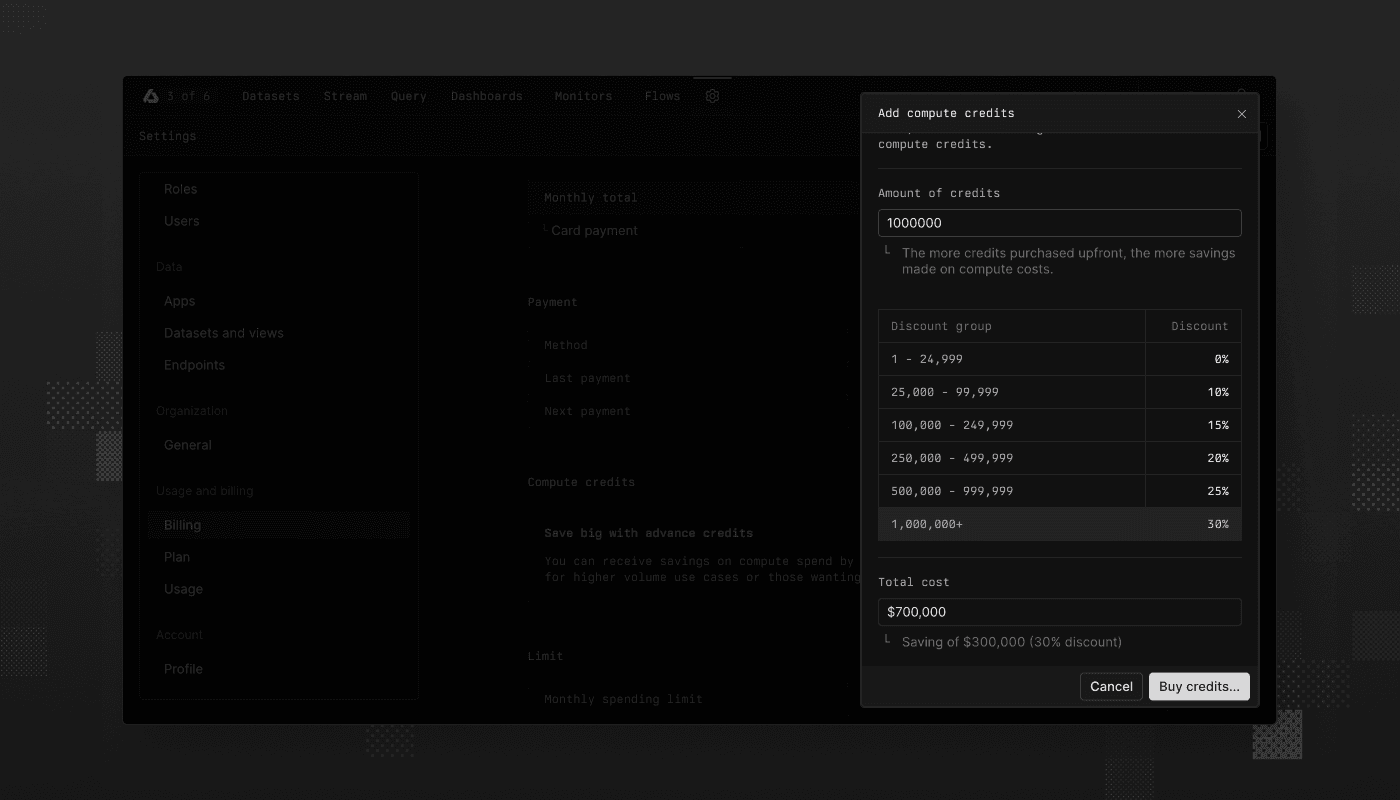Select the 1,000,000+ discount row

pyautogui.click(x=1059, y=523)
